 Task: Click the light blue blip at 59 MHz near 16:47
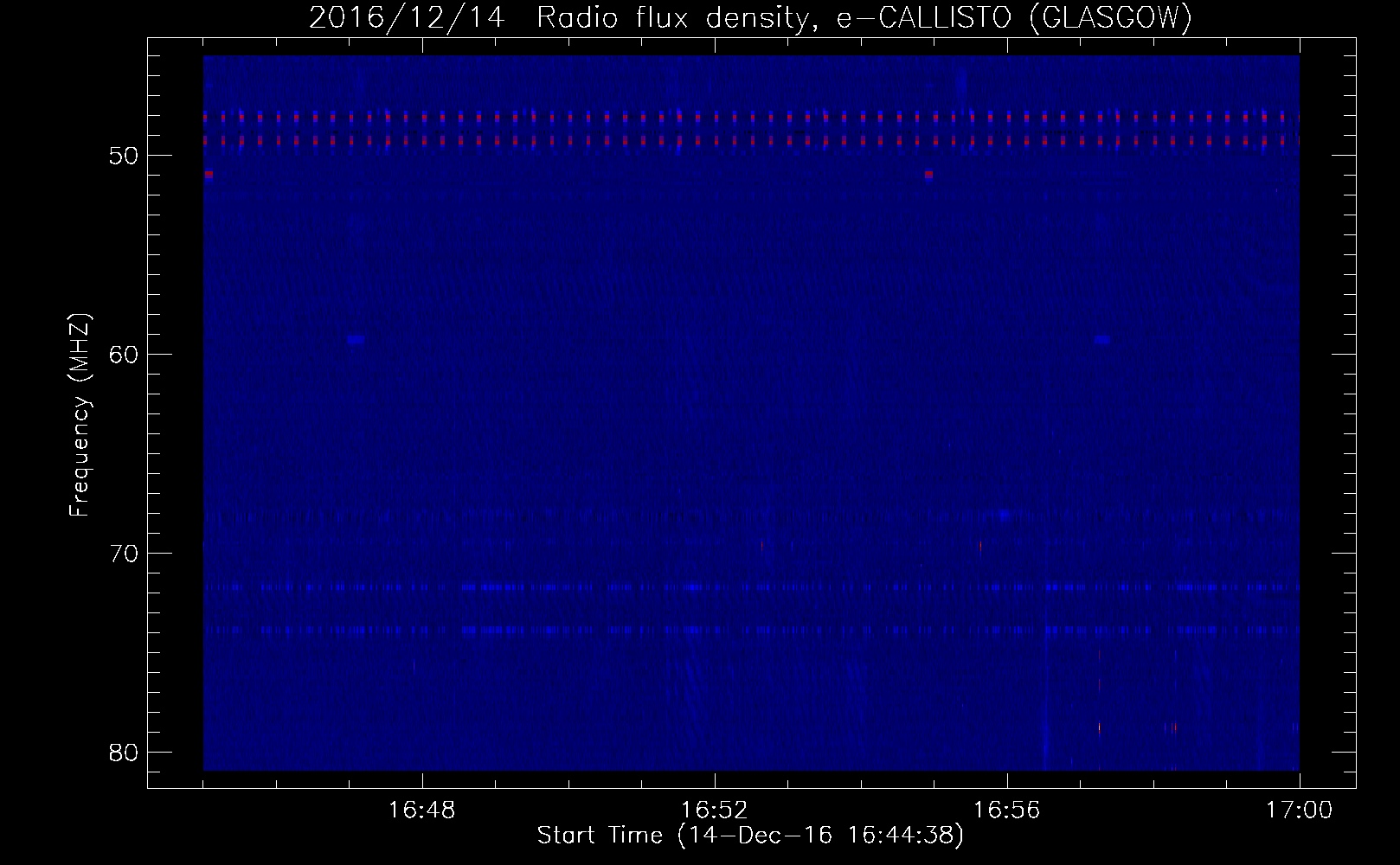[x=355, y=340]
